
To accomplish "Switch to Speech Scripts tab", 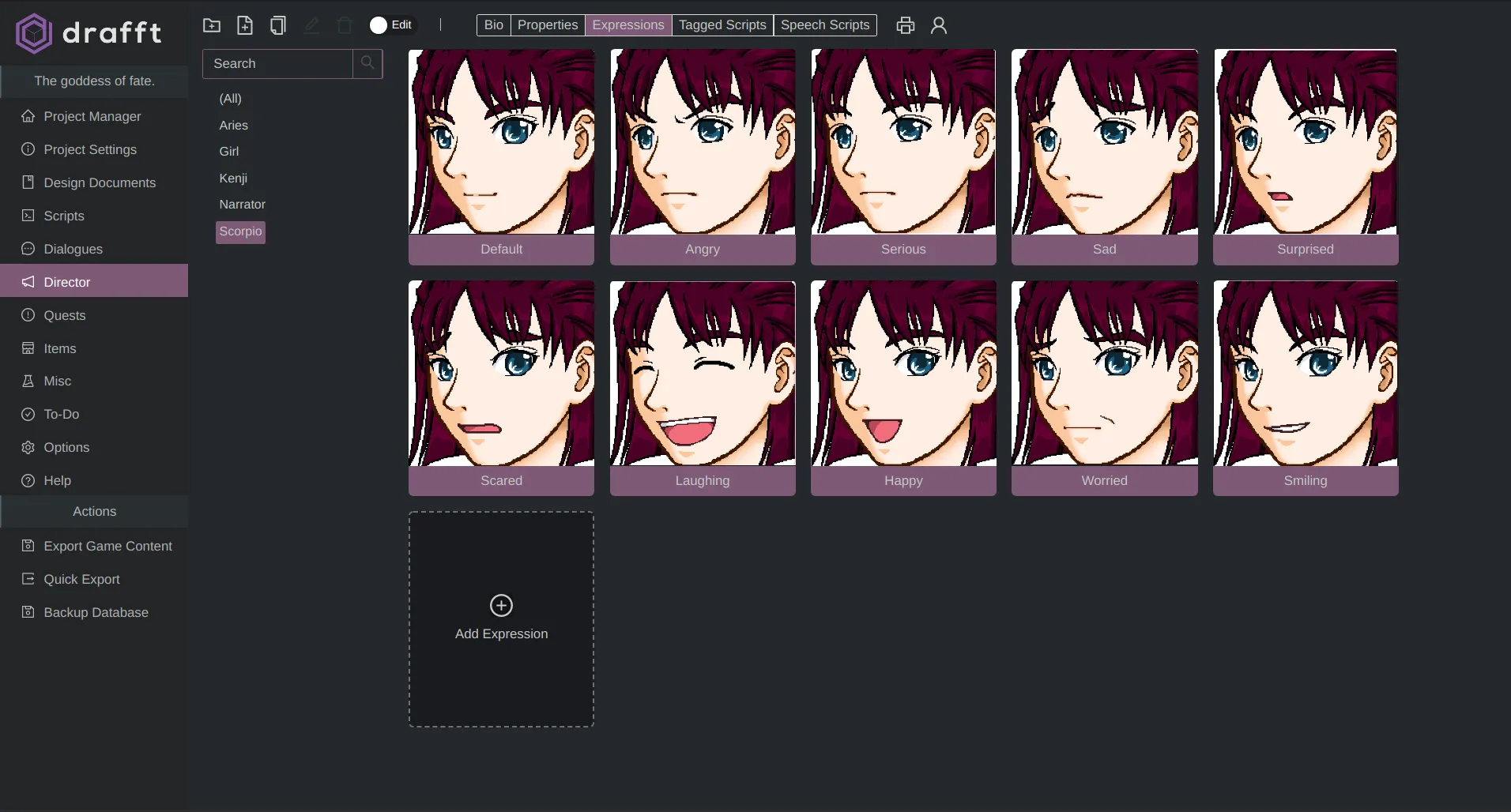I will (825, 25).
